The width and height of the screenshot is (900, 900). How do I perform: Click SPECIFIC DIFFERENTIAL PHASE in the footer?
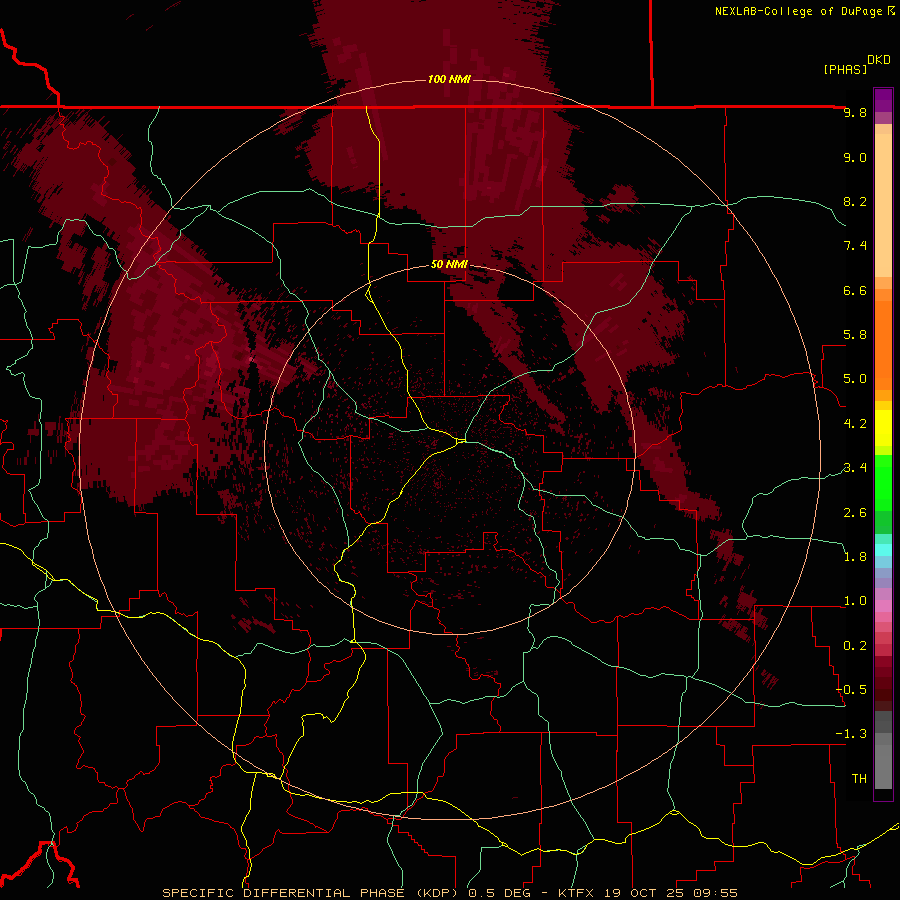click(x=285, y=893)
